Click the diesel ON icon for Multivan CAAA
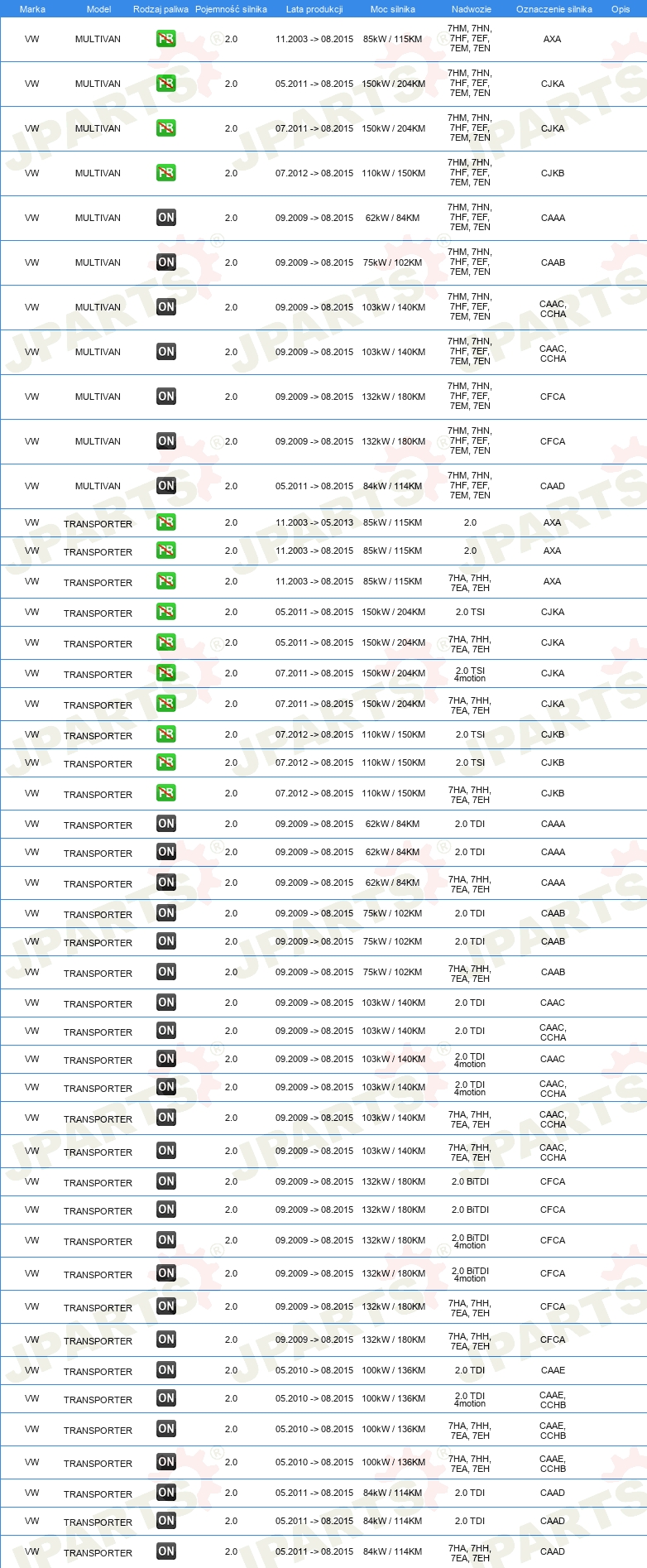 tap(166, 218)
